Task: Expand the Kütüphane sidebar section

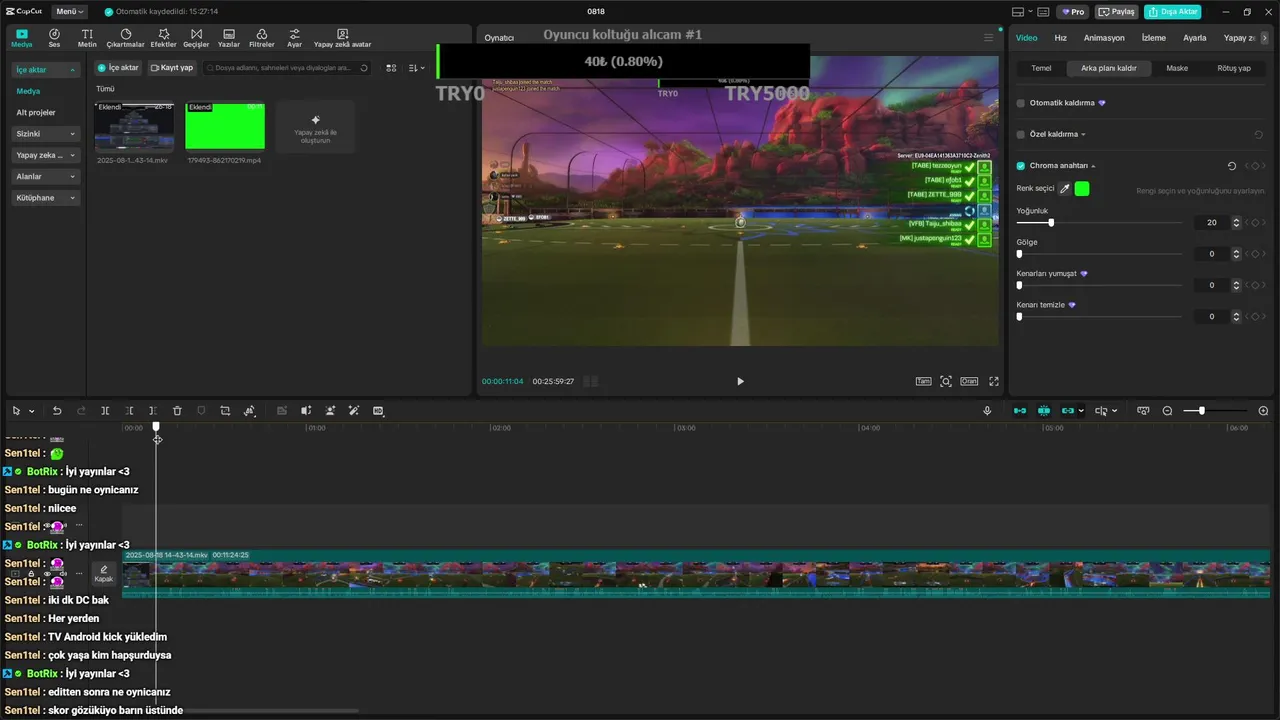Action: click(46, 198)
